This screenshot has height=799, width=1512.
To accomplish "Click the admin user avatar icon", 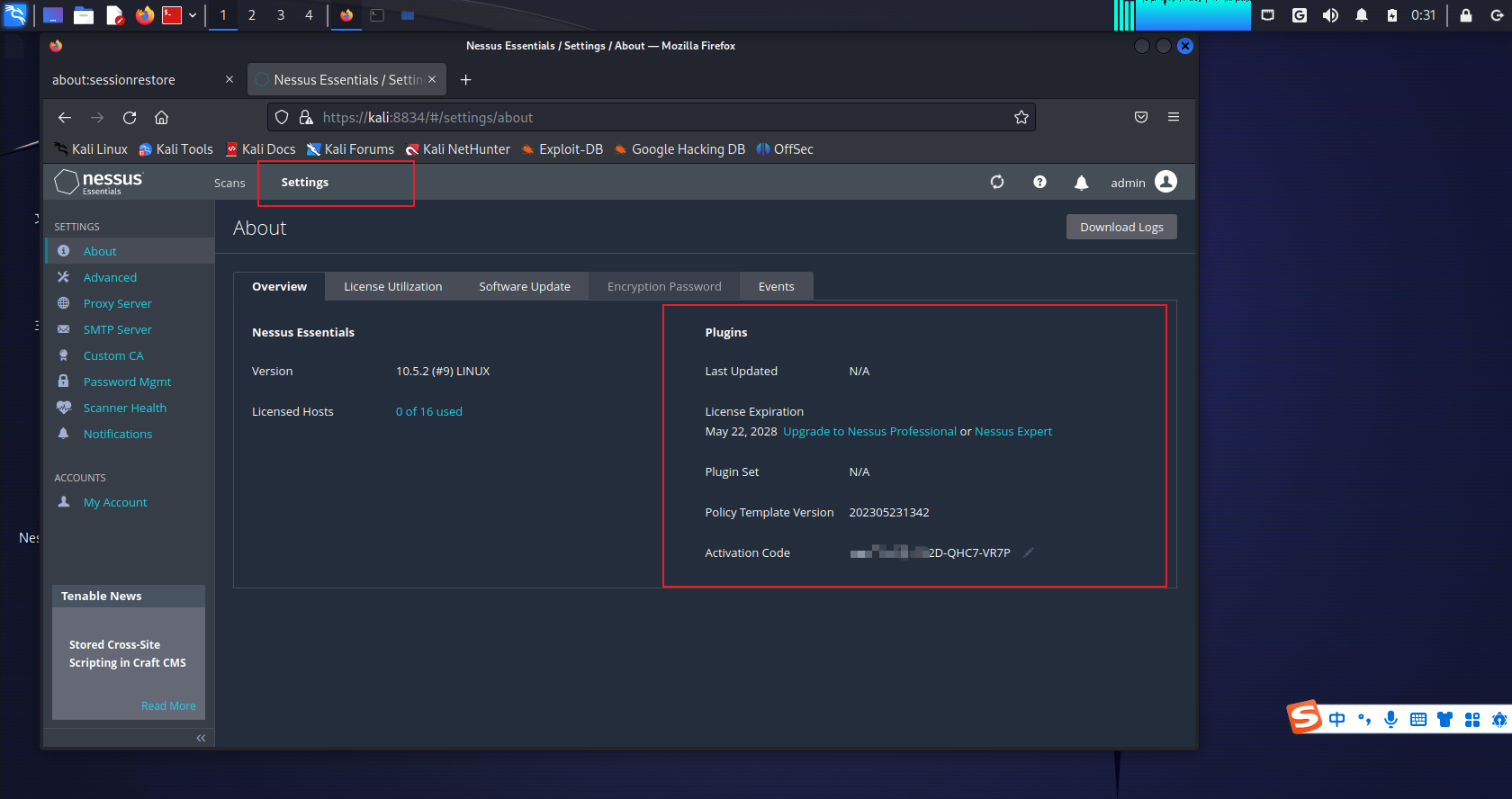I will point(1165,182).
